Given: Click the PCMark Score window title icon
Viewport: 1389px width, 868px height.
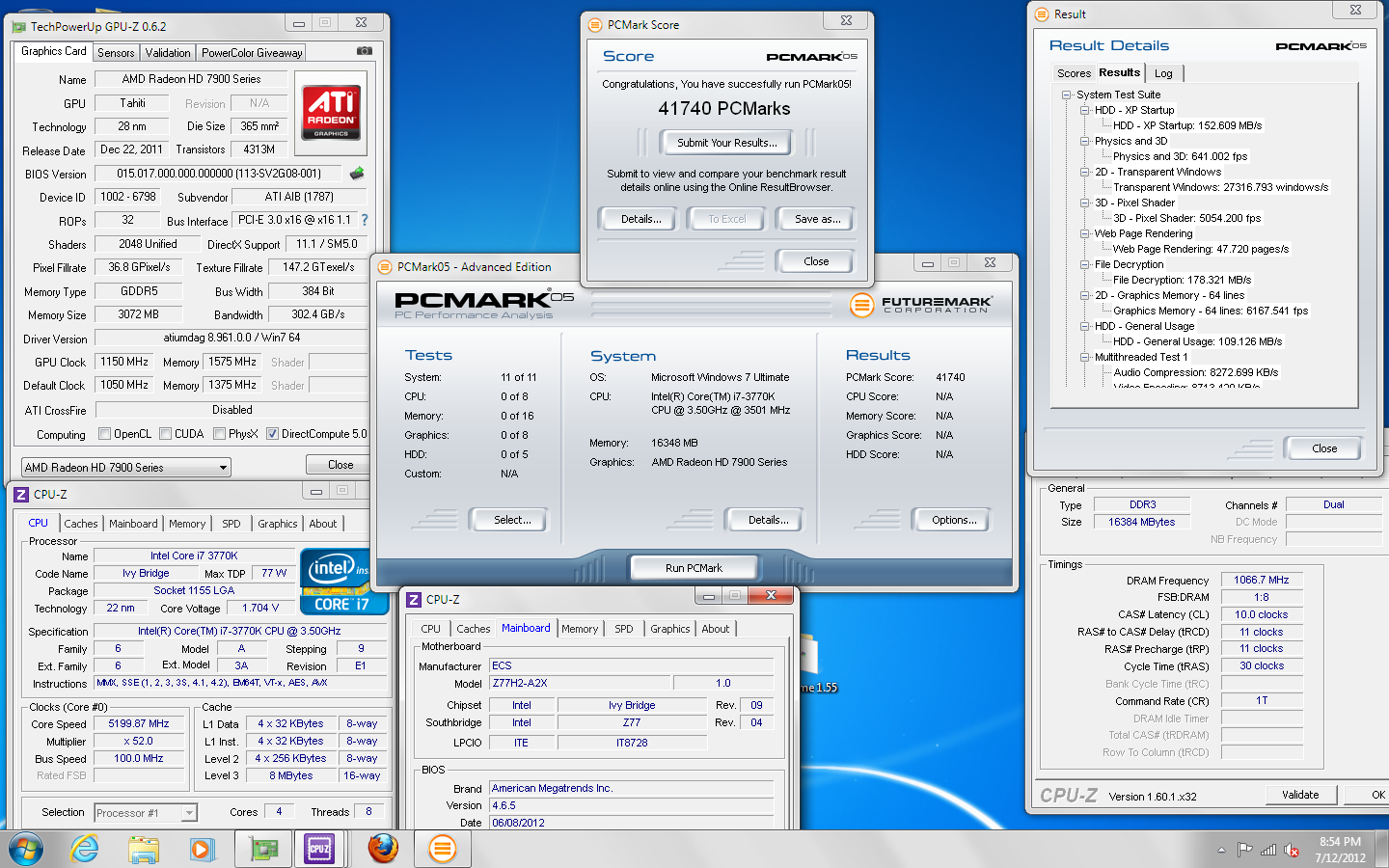Looking at the screenshot, I should click(x=595, y=24).
